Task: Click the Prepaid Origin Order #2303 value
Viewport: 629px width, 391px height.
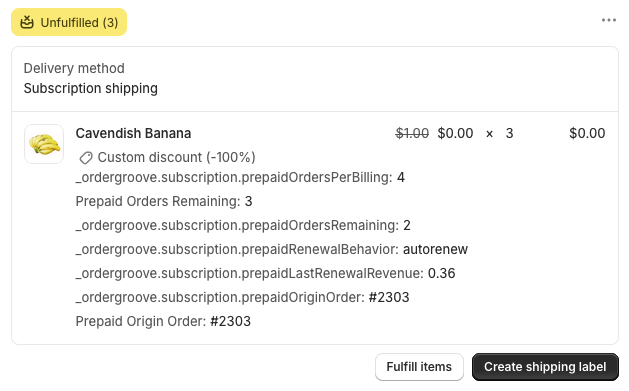Action: click(x=231, y=321)
